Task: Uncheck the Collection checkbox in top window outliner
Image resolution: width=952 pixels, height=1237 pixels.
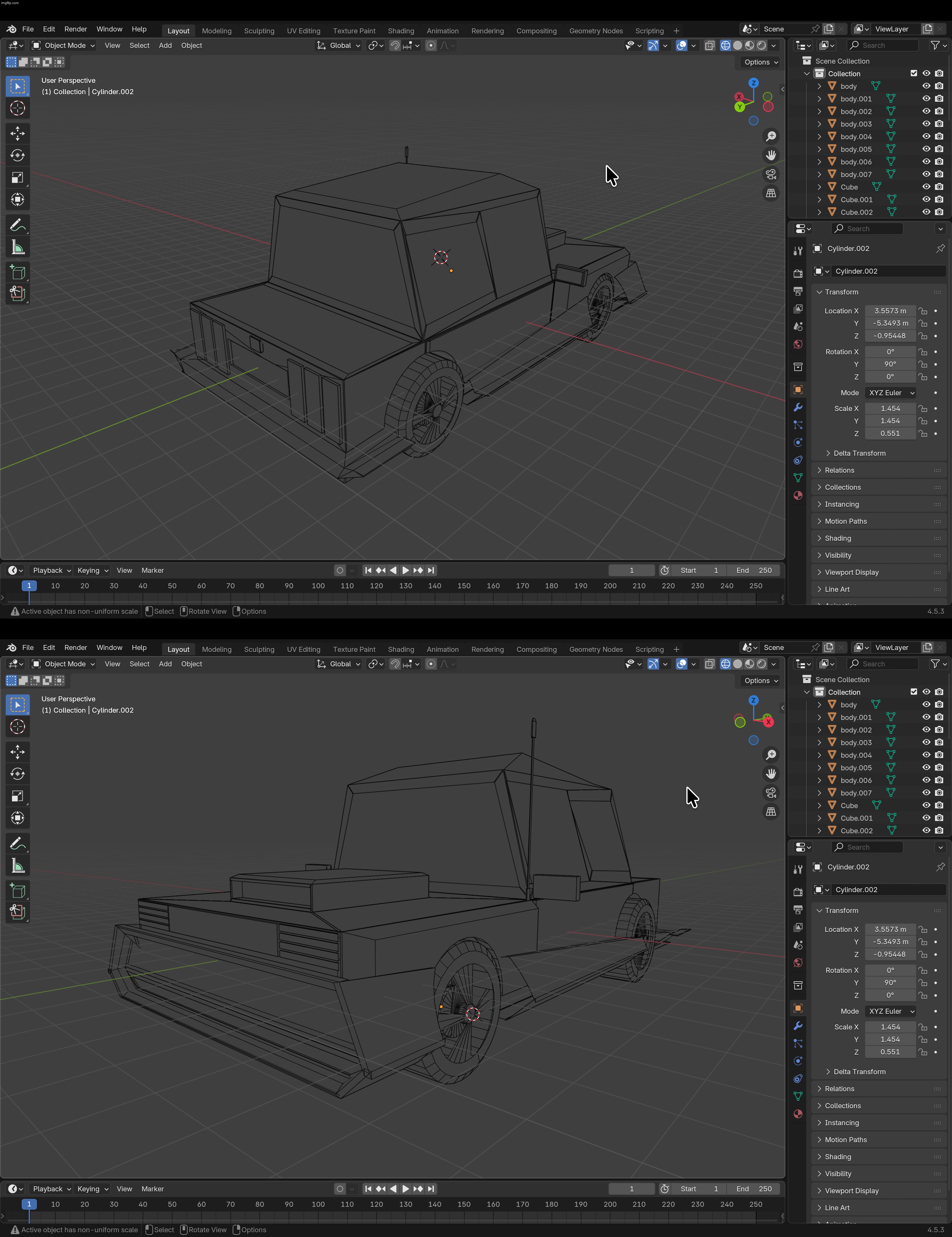Action: point(914,74)
